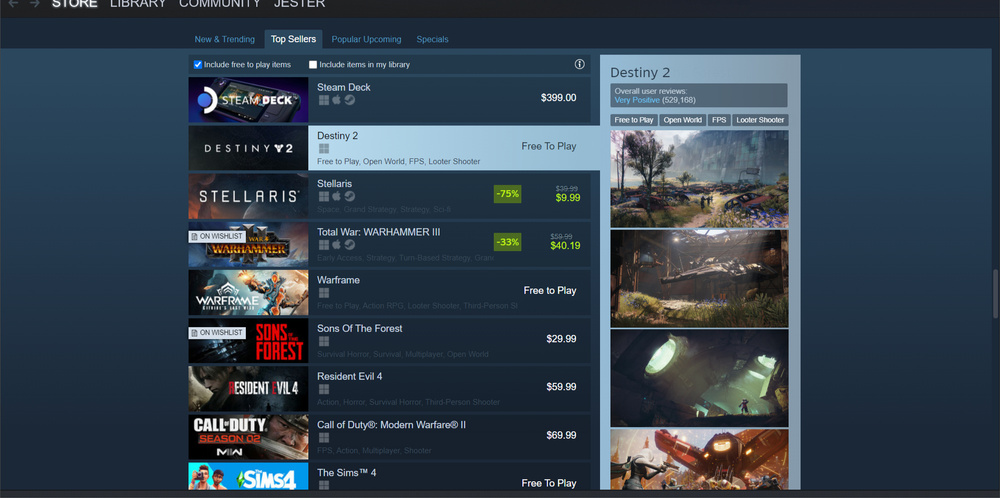The width and height of the screenshot is (1000, 498).
Task: View Destiny 2 red spaceship screenshot
Action: [699, 459]
